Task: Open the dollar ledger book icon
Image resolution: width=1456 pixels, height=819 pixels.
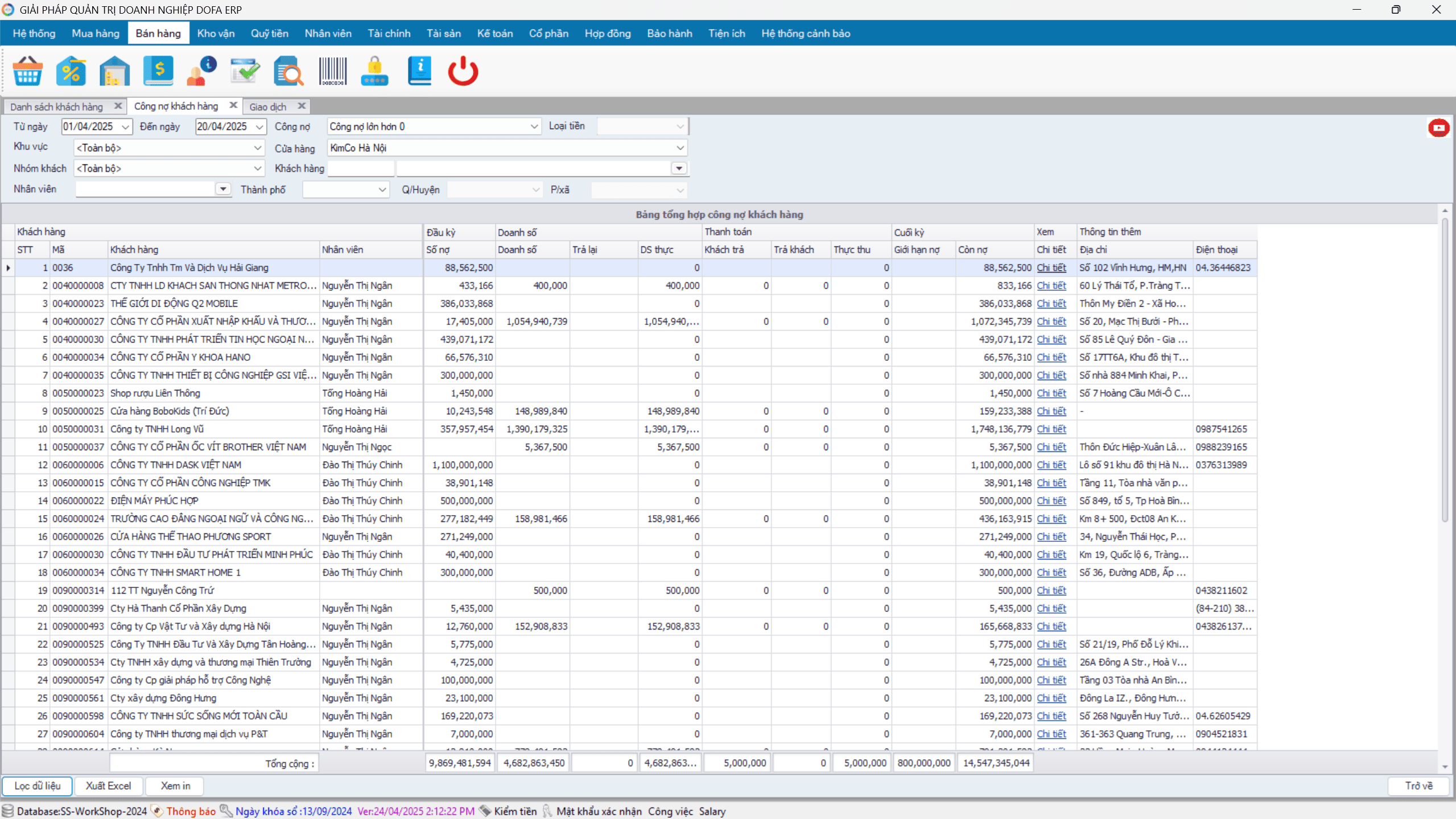Action: pyautogui.click(x=158, y=71)
